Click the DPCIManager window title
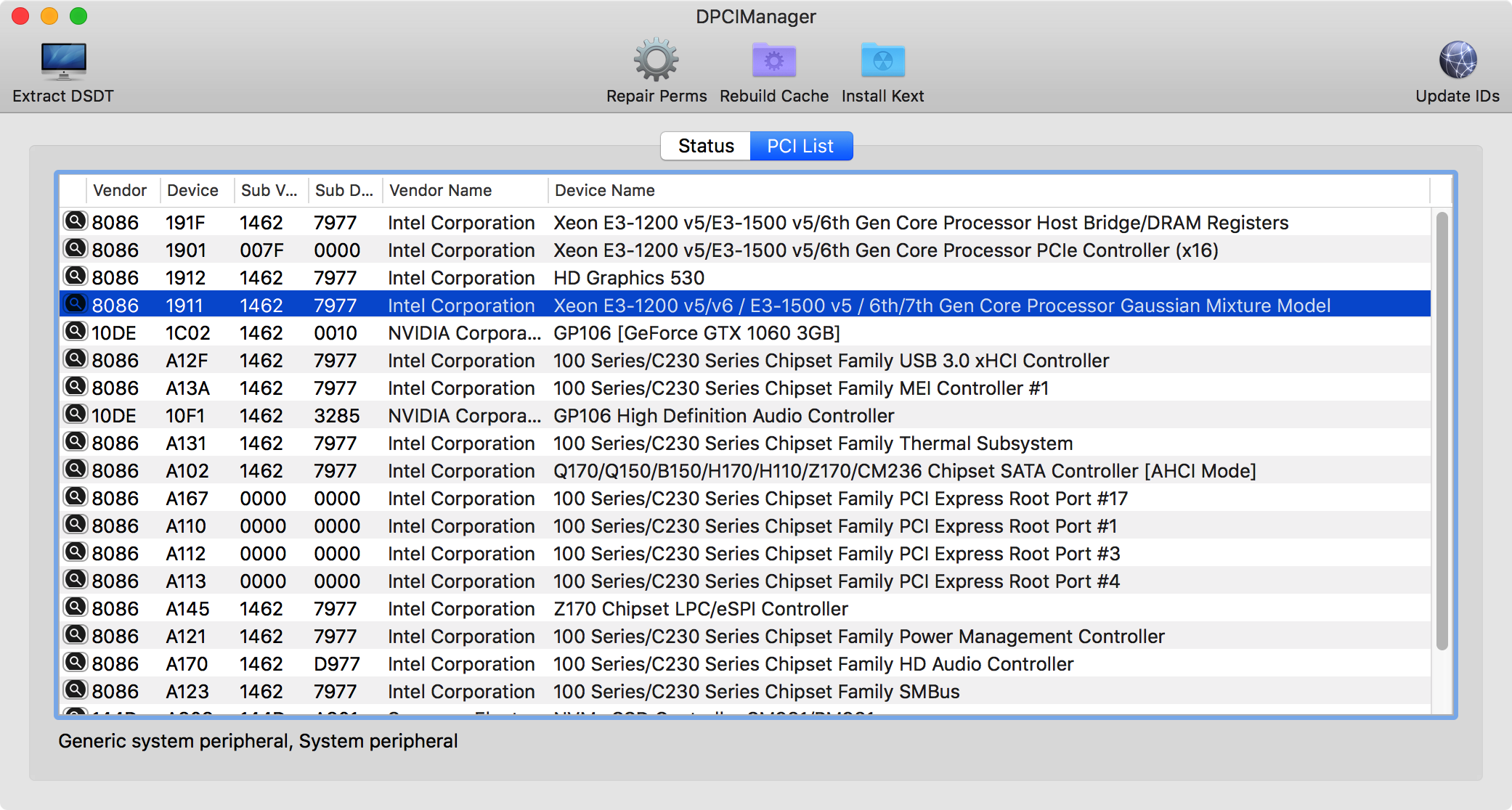Viewport: 1512px width, 810px height. pyautogui.click(x=755, y=16)
